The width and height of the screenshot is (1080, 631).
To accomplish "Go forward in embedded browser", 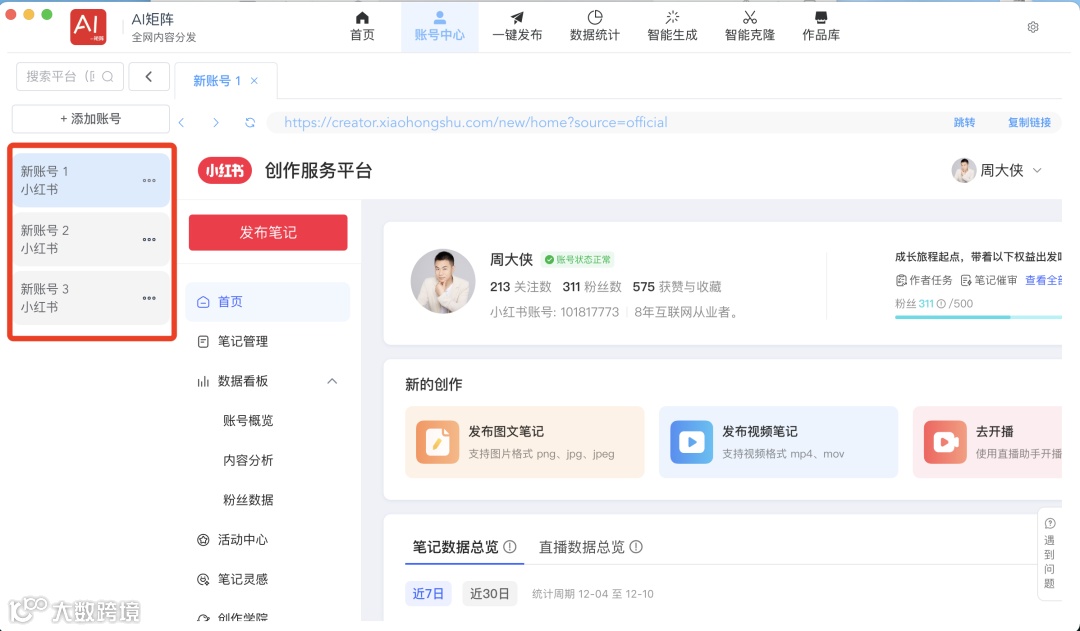I will coord(216,123).
